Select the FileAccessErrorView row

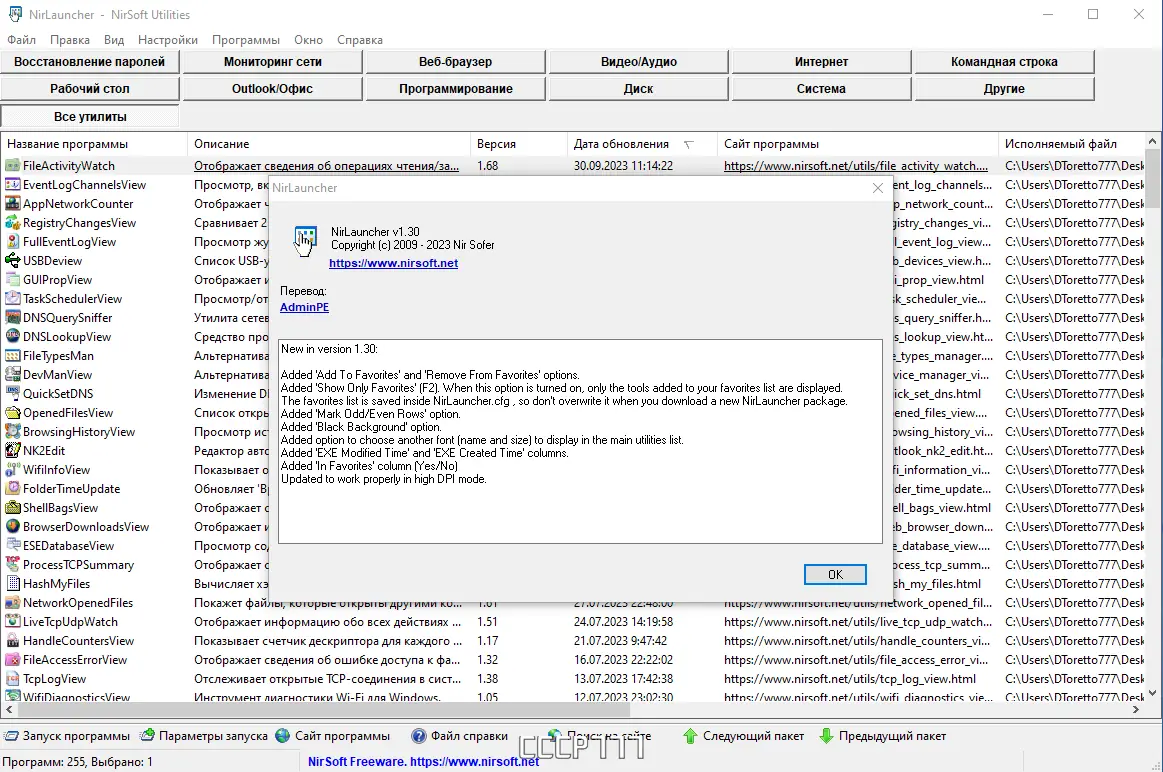[573, 660]
